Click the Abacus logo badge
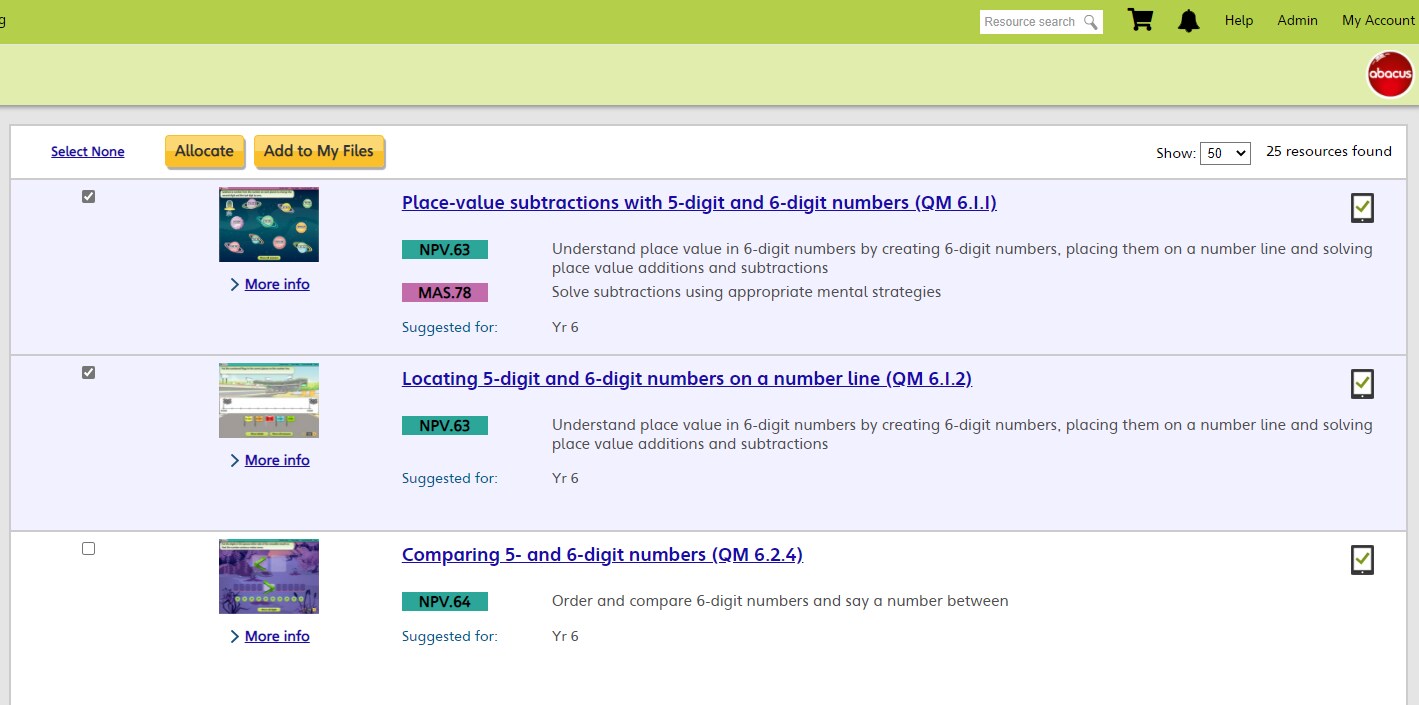The height and width of the screenshot is (705, 1419). tap(1390, 75)
